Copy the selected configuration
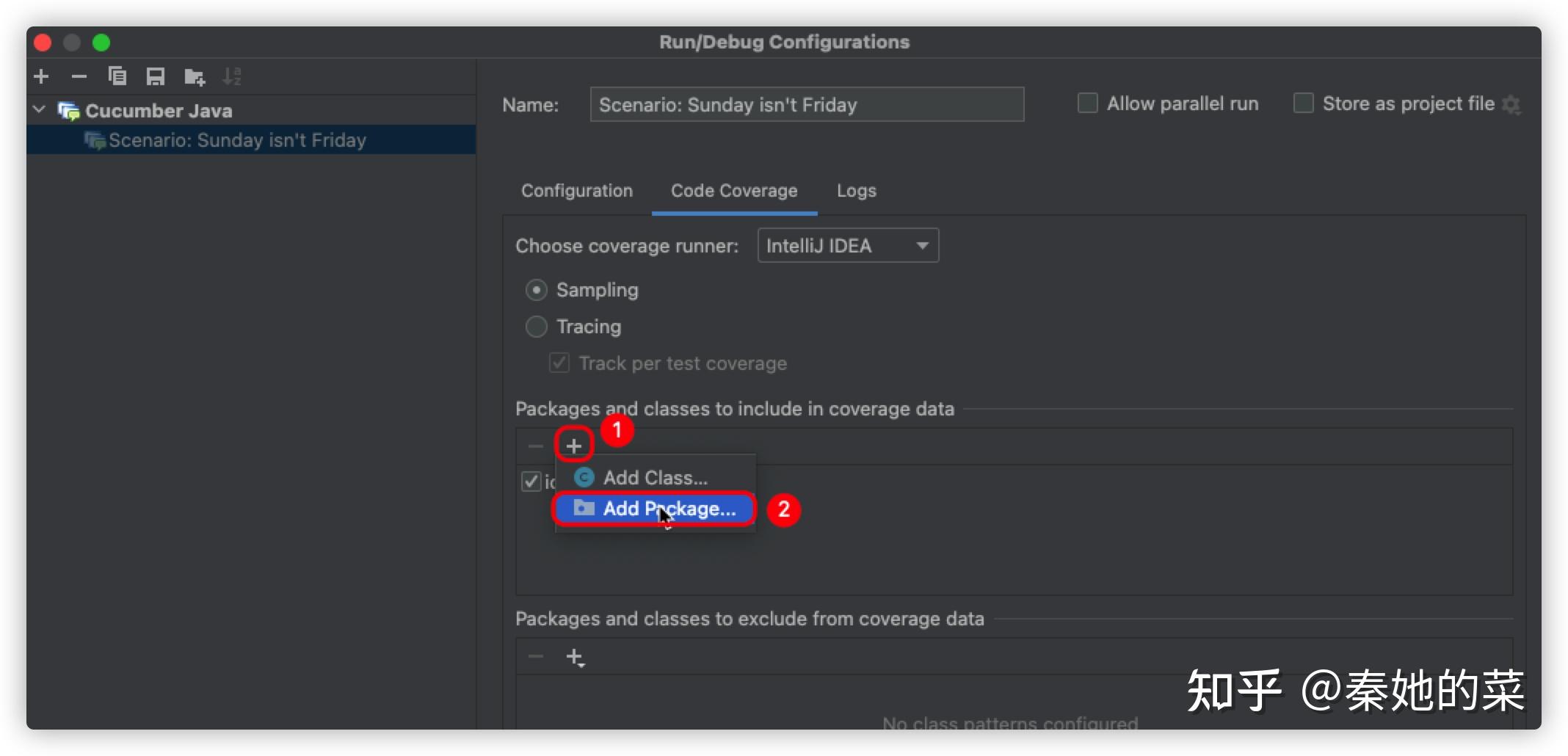The width and height of the screenshot is (1568, 756). [x=117, y=76]
